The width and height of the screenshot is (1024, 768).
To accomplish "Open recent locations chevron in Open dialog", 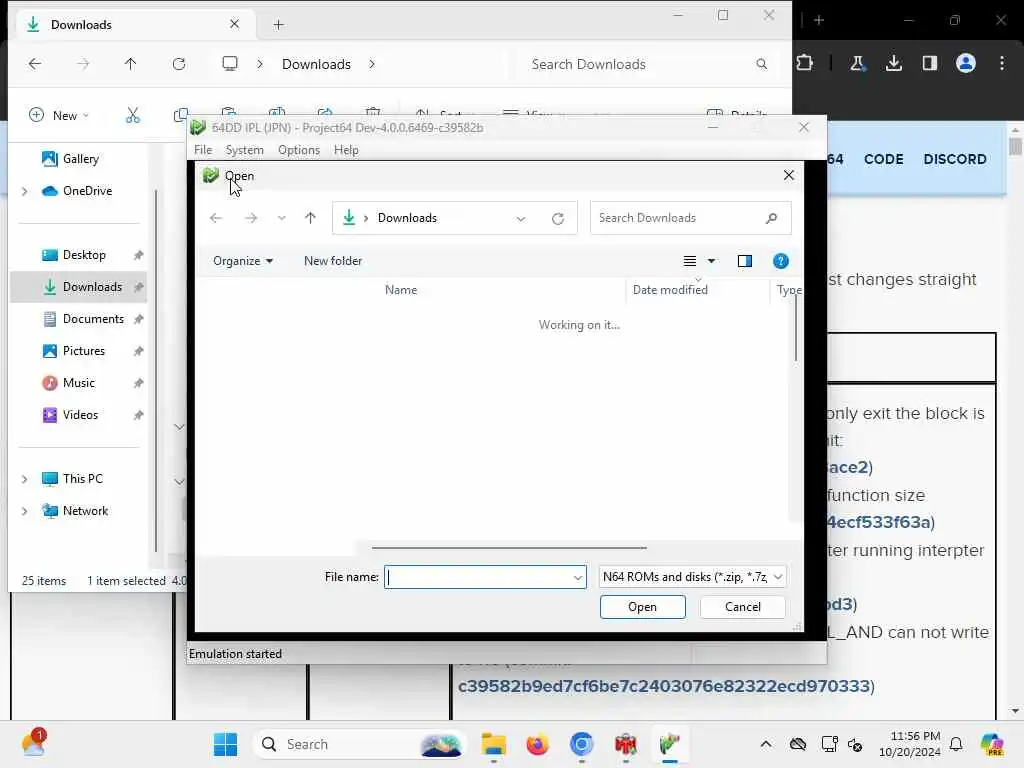I will tap(281, 218).
